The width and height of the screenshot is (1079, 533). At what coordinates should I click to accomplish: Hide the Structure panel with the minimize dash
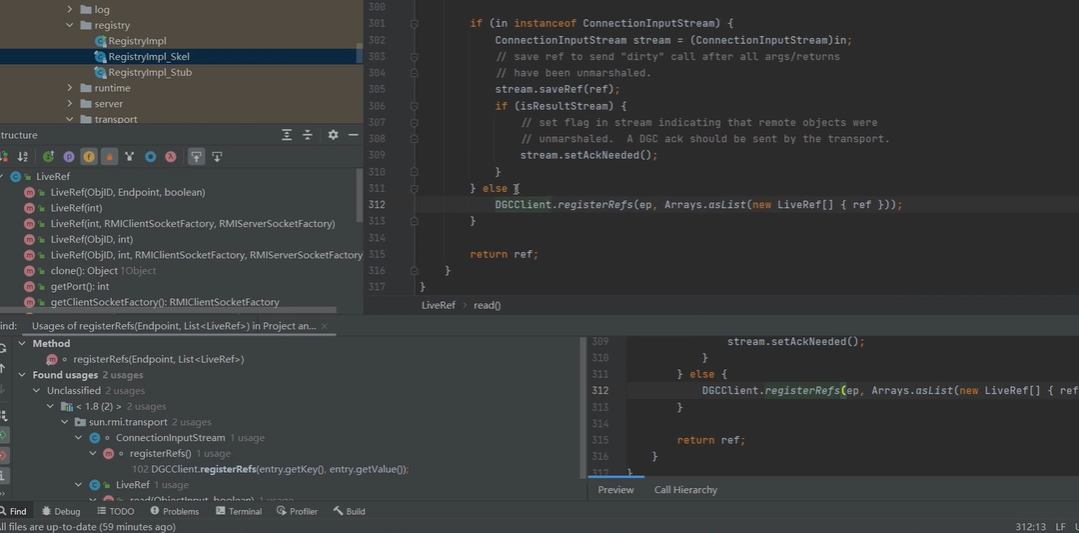pos(353,135)
